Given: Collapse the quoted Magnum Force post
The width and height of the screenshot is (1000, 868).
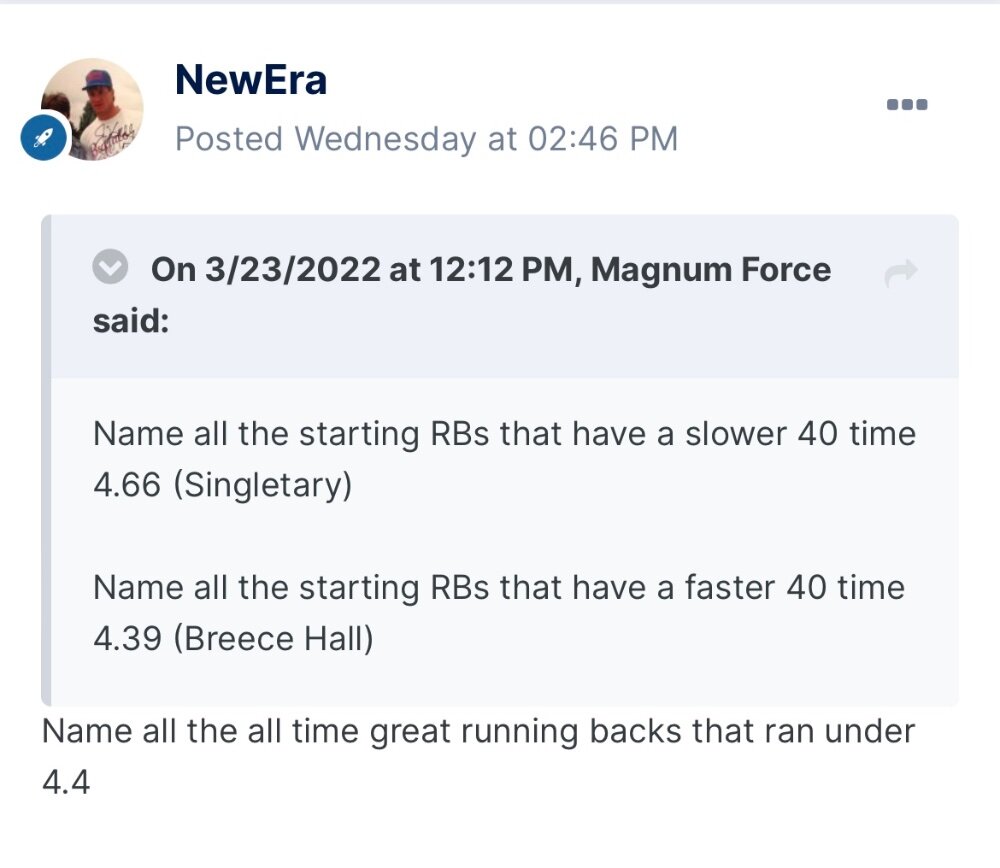Looking at the screenshot, I should pyautogui.click(x=110, y=267).
